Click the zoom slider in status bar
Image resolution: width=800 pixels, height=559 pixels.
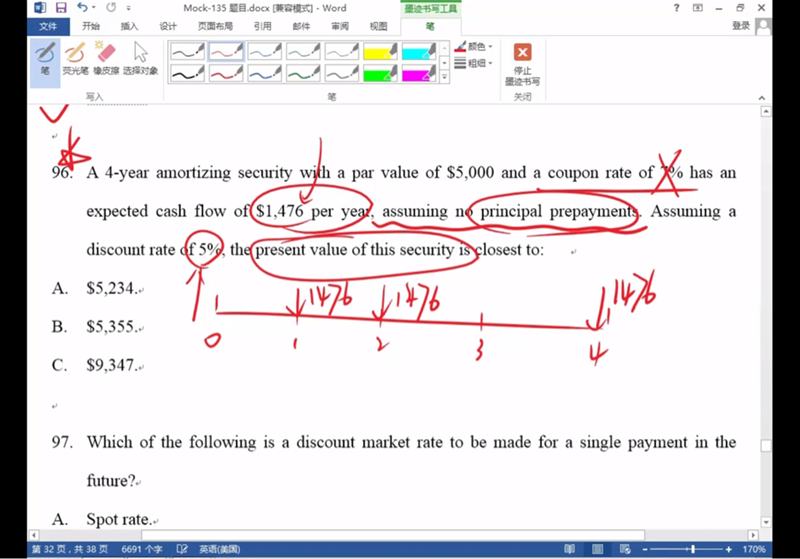click(693, 550)
